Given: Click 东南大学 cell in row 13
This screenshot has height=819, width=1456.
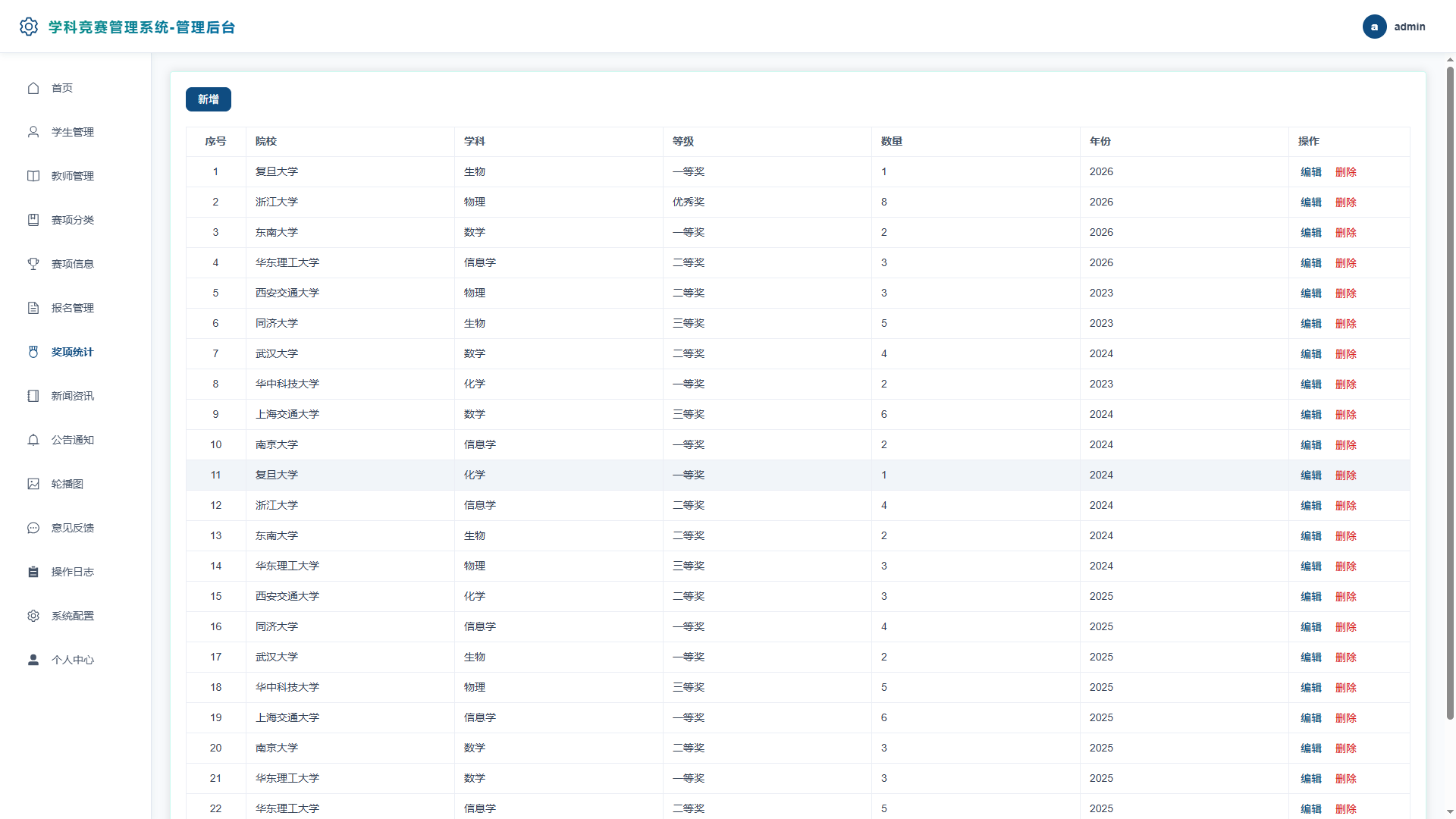Looking at the screenshot, I should (350, 536).
